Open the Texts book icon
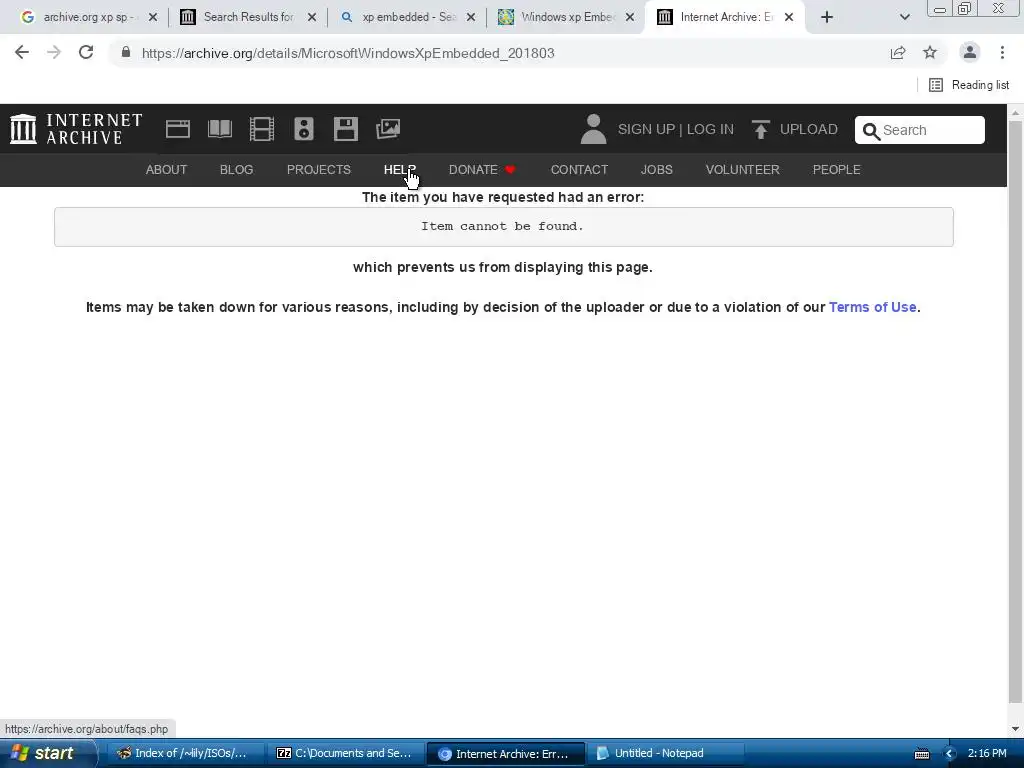The height and width of the screenshot is (768, 1024). [219, 129]
